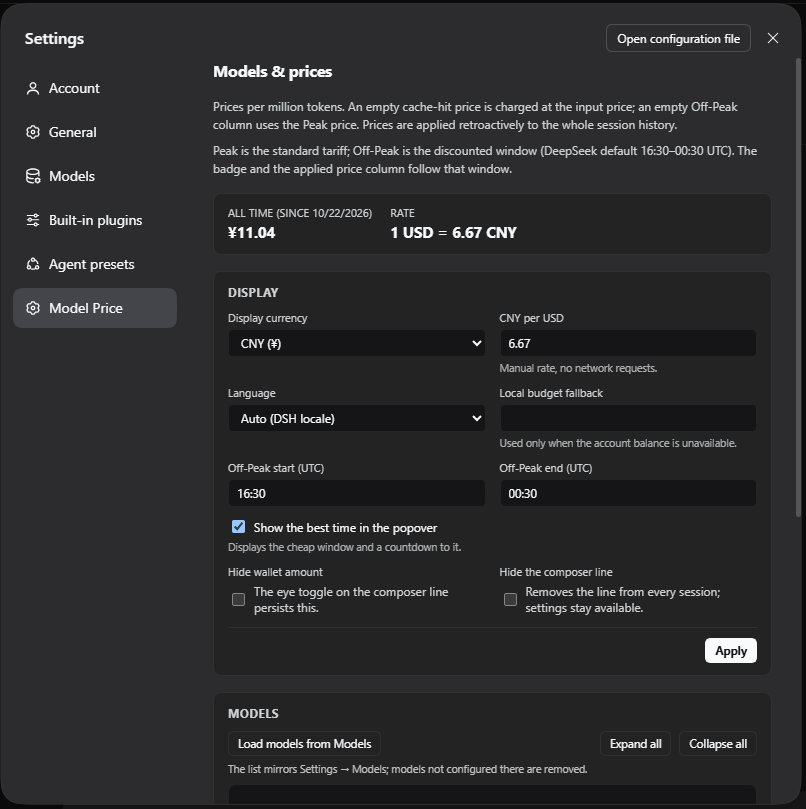The width and height of the screenshot is (806, 809).
Task: Click Load models from Models button
Action: (304, 743)
